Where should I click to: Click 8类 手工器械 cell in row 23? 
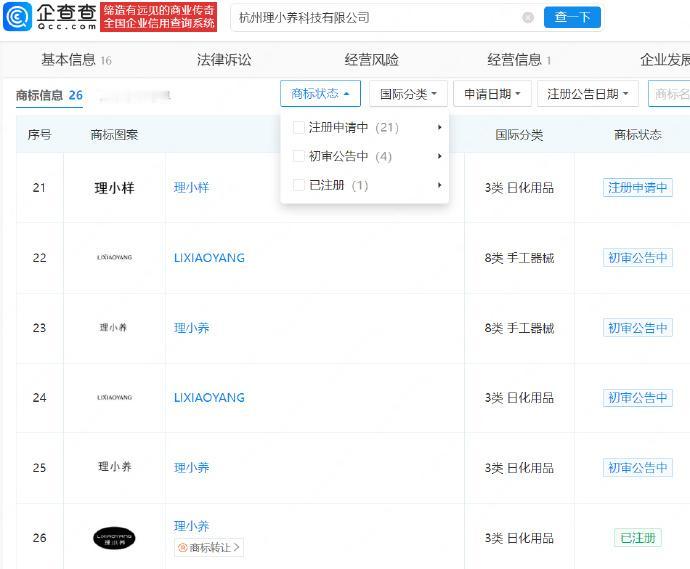point(519,328)
